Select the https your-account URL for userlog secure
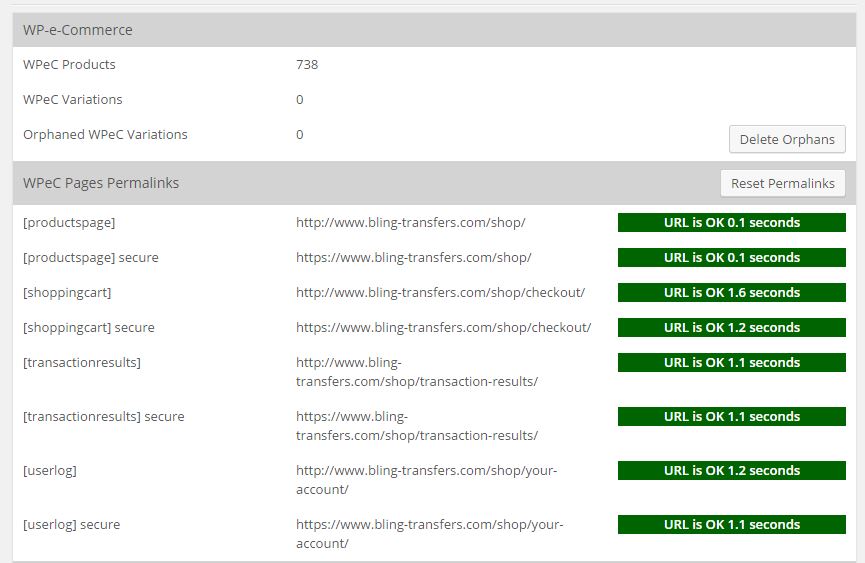This screenshot has height=563, width=865. (430, 534)
